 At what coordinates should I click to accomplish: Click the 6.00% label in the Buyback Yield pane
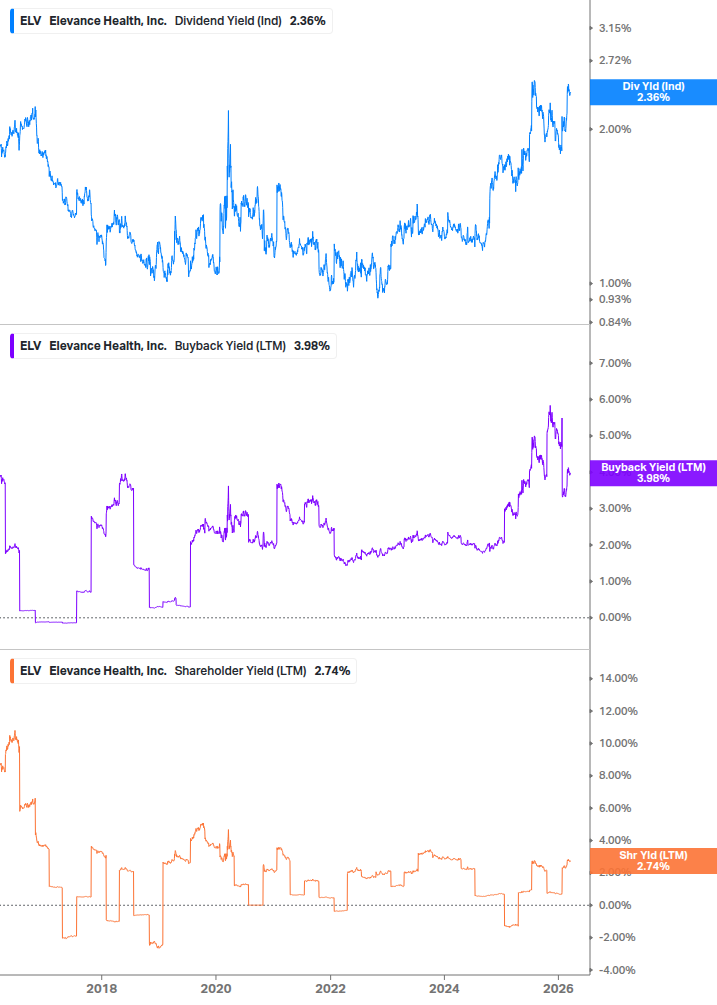pyautogui.click(x=614, y=399)
